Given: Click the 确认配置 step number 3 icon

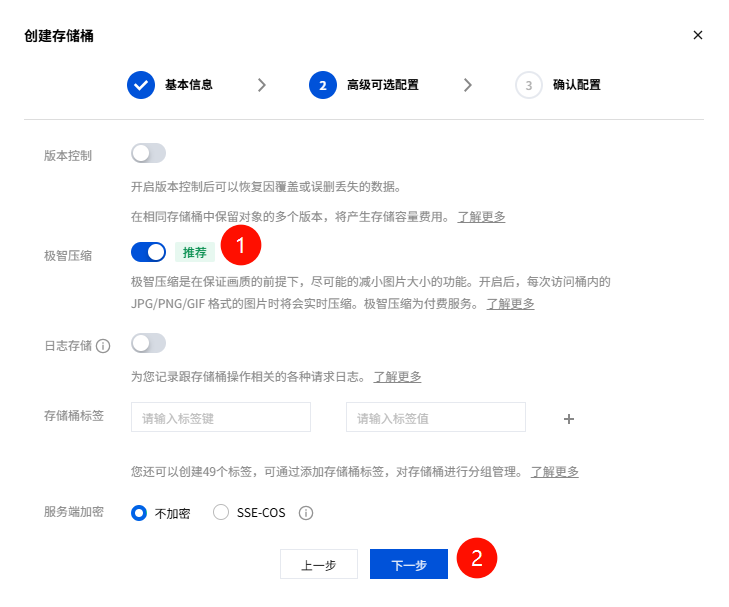Looking at the screenshot, I should [529, 85].
